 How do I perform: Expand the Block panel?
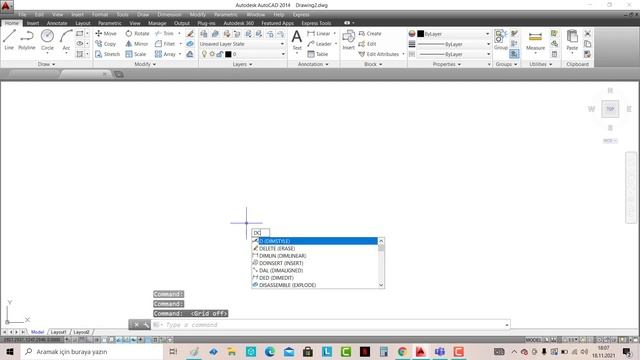373,64
